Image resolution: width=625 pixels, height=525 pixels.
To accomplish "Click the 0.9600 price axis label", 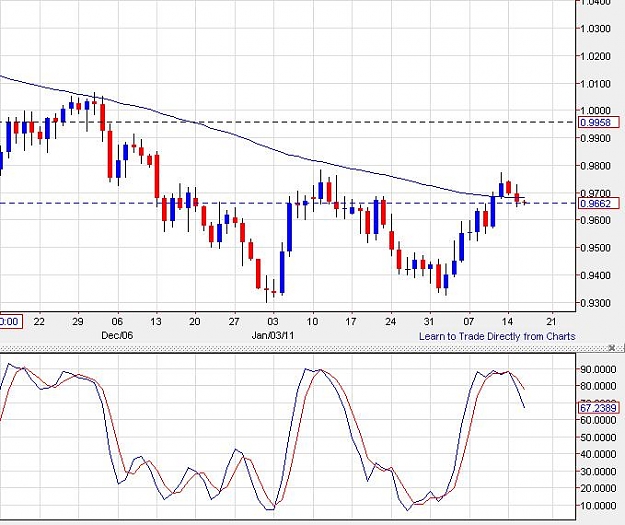I will point(596,220).
